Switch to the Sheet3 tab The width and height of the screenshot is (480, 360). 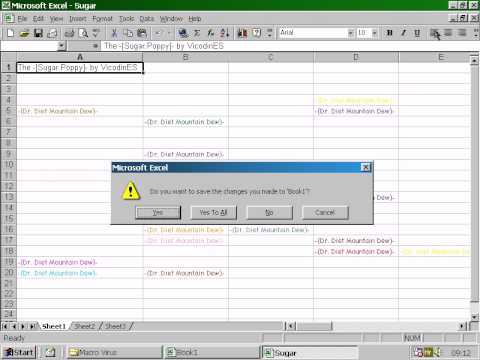point(115,326)
